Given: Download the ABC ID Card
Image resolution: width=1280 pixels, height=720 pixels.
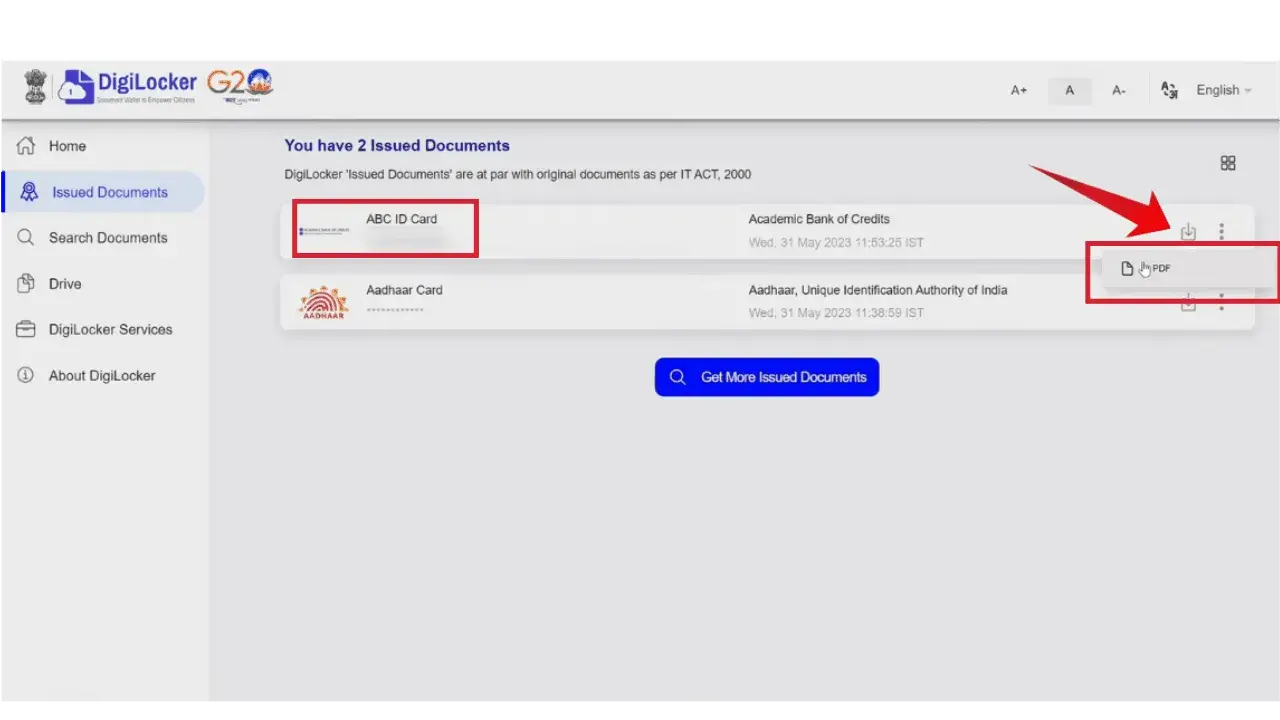Looking at the screenshot, I should point(1188,232).
